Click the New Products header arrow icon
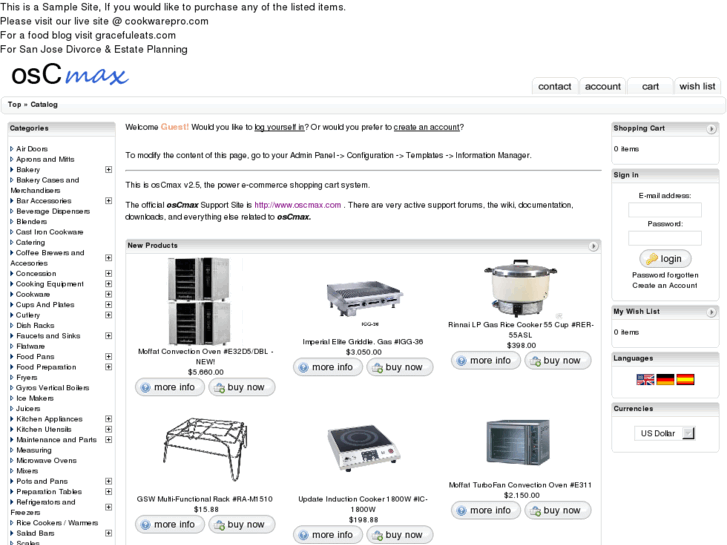 594,245
